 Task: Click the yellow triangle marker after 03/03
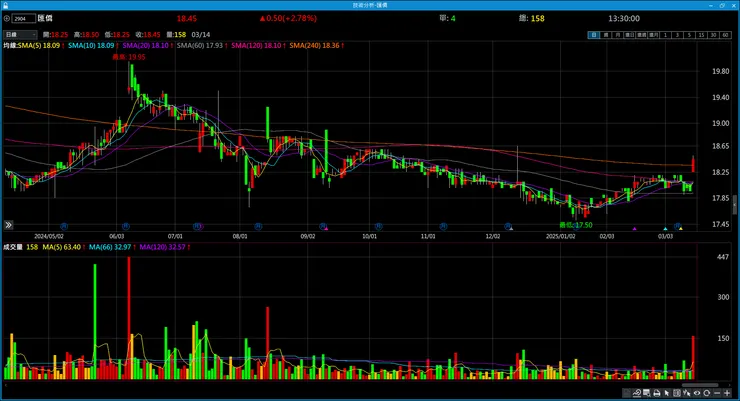(681, 229)
